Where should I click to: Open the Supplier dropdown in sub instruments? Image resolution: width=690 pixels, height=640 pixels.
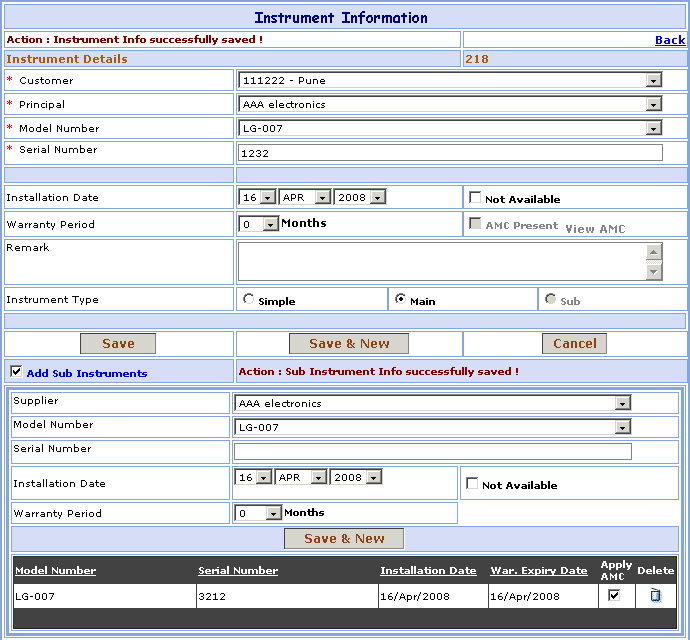point(622,403)
